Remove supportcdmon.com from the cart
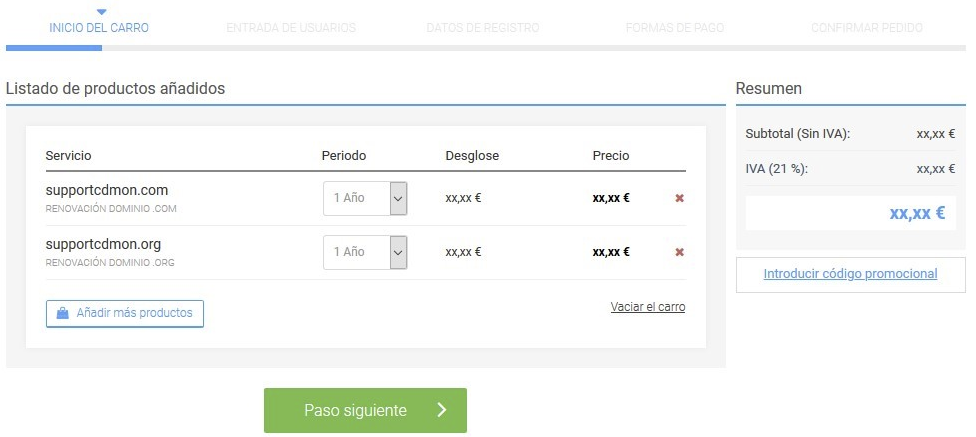 [680, 199]
